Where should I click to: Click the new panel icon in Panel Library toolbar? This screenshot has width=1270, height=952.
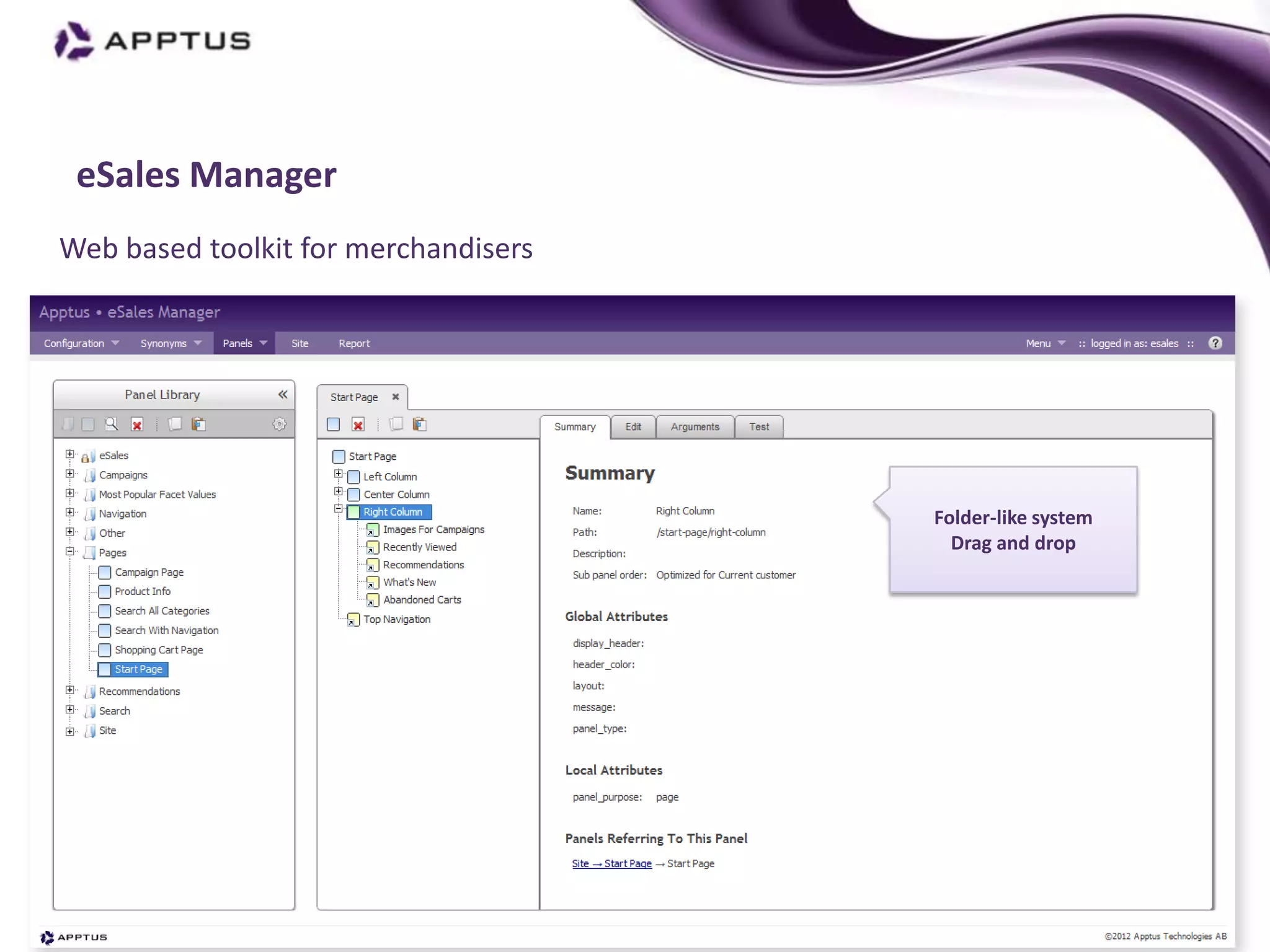pos(88,424)
